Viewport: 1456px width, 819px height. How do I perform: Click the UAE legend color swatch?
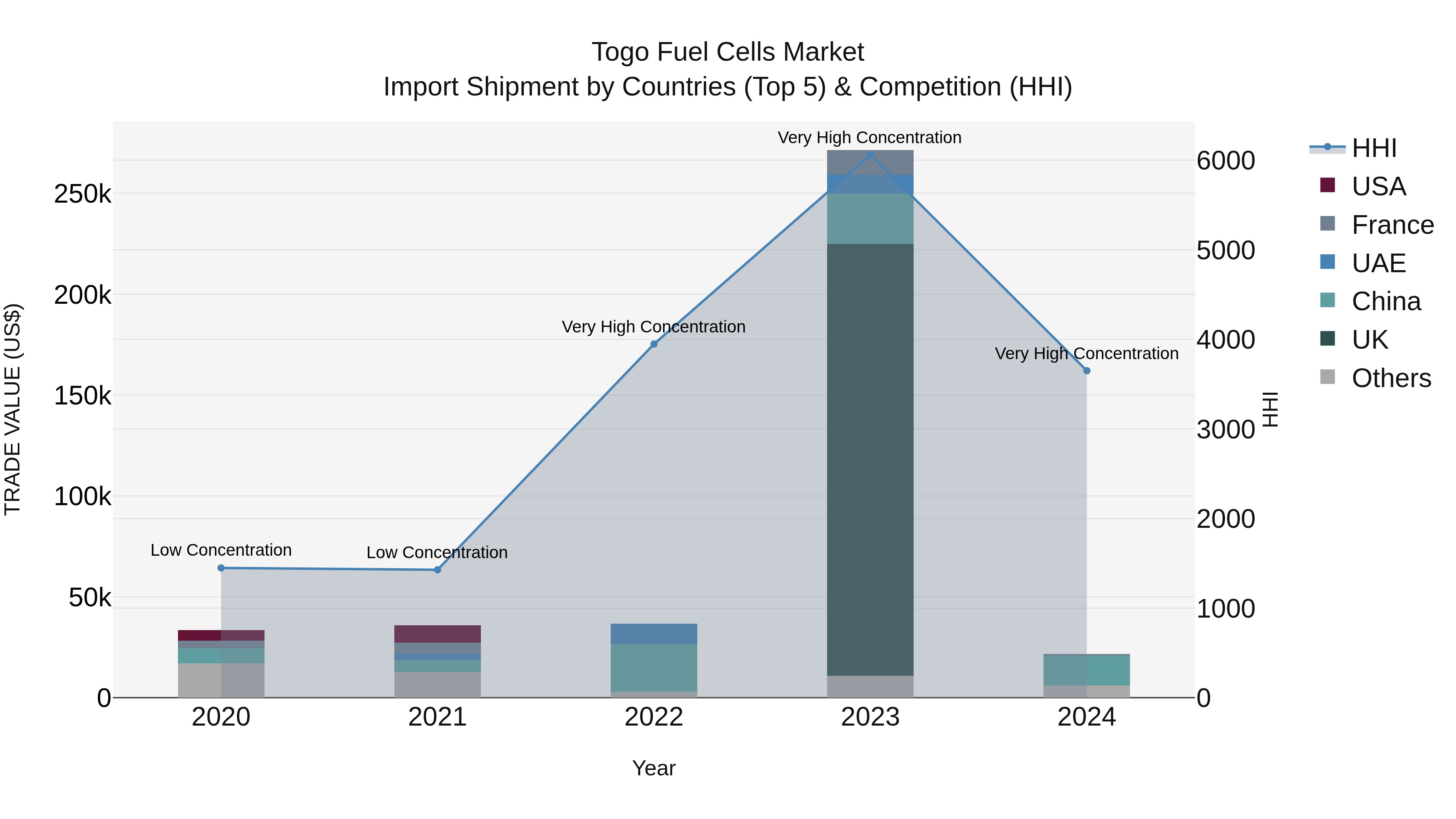pos(1327,262)
